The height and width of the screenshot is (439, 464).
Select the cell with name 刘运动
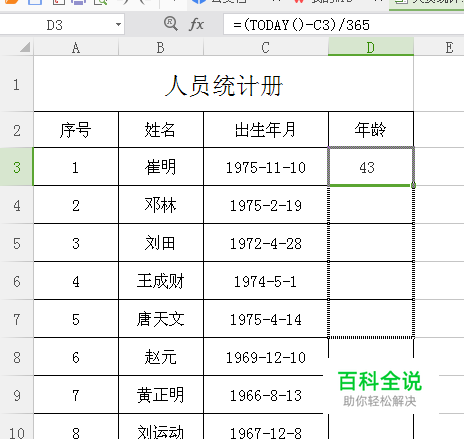(161, 427)
